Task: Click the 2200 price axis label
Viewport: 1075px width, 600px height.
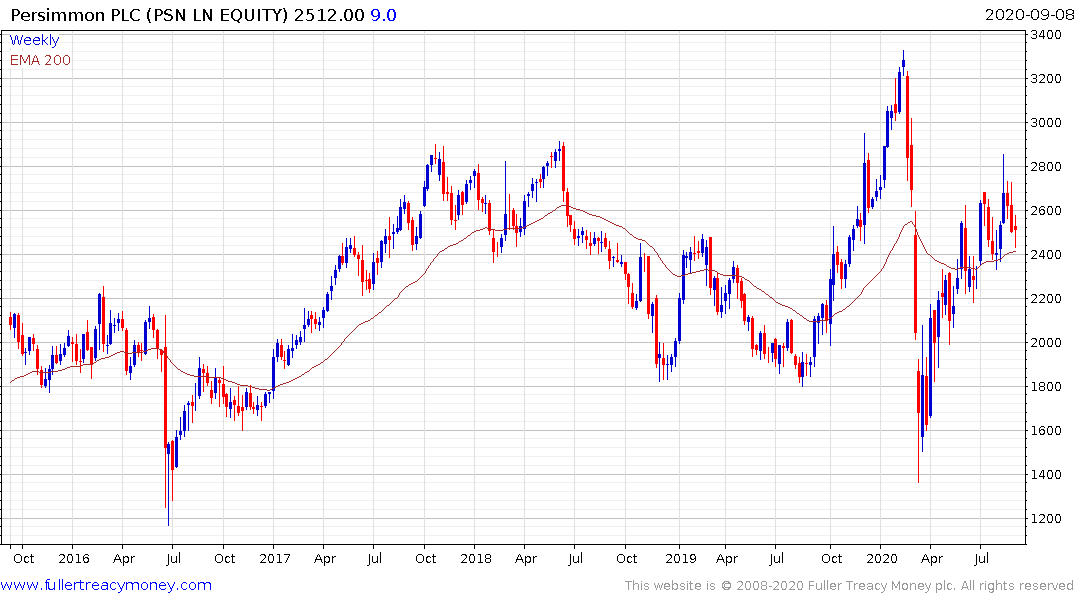Action: (1046, 298)
